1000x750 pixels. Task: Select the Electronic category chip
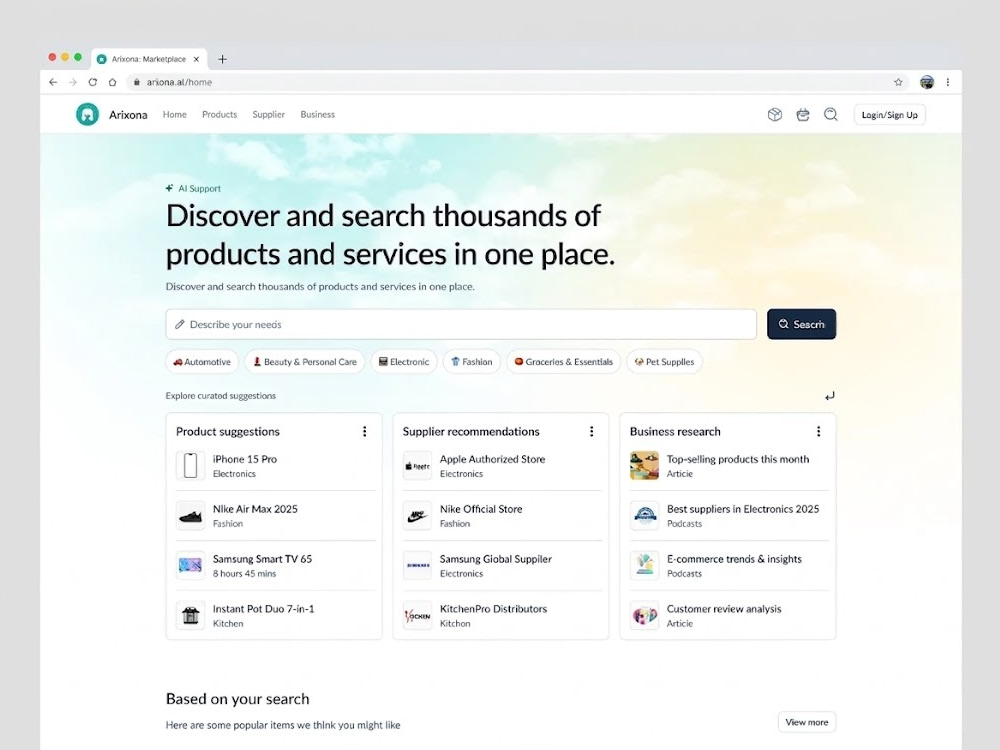[404, 362]
